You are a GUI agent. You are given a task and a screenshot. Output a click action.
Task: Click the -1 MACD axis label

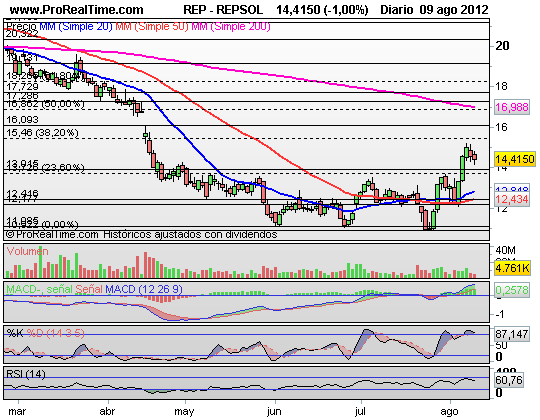[x=500, y=314]
